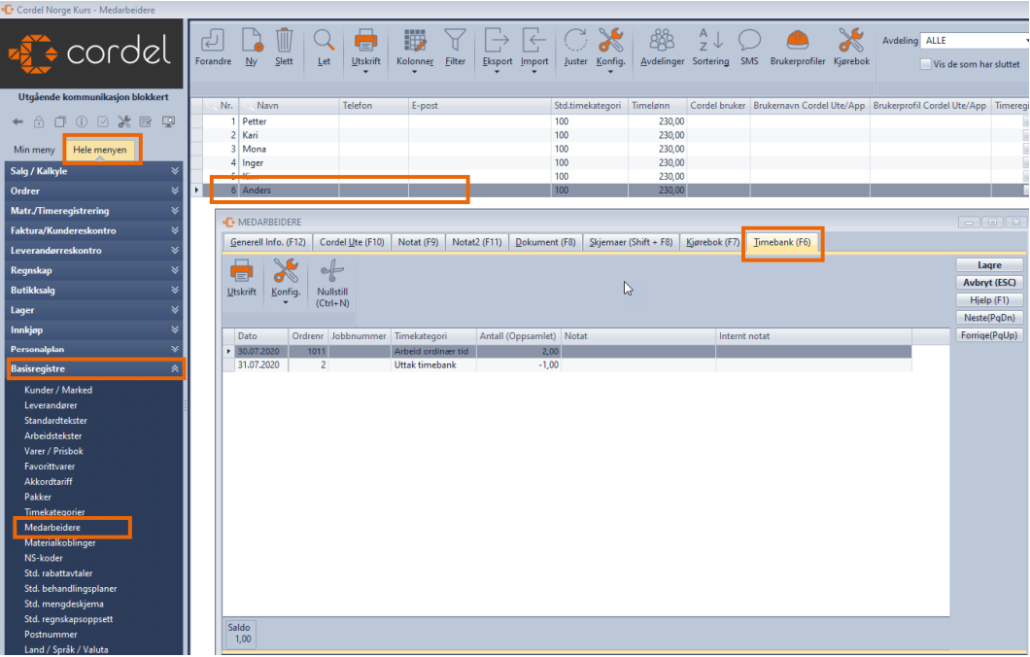Click the Sortering A-Z icon
1030x657 pixels.
711,41
